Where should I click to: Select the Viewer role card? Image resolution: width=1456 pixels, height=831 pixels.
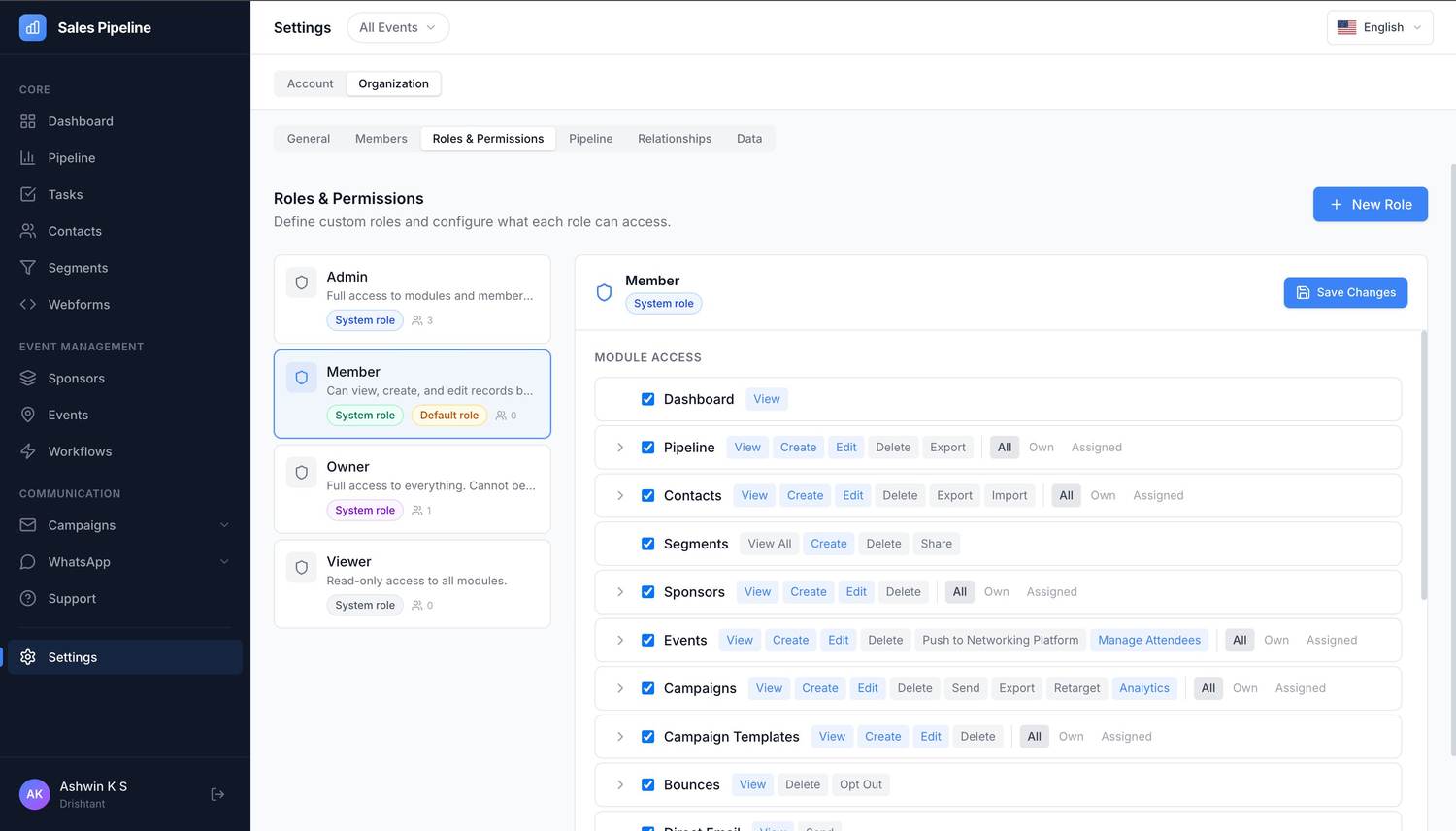413,584
